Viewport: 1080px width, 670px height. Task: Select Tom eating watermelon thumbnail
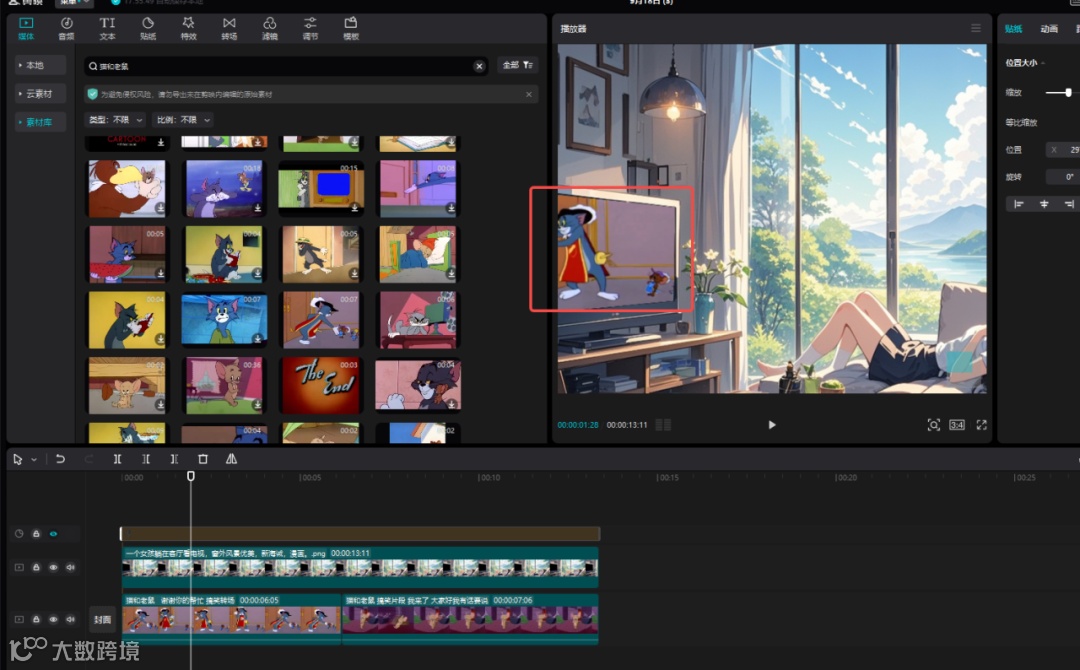(x=127, y=254)
